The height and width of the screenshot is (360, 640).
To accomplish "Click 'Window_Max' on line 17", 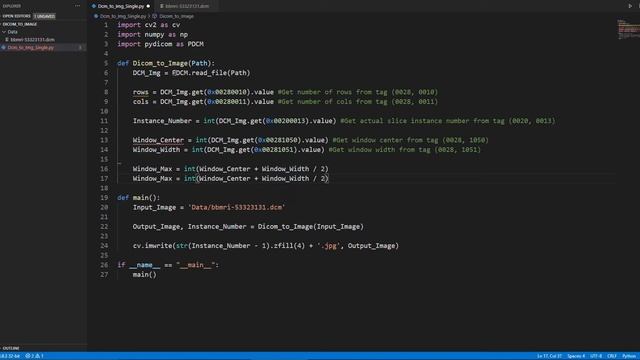I will pos(152,178).
